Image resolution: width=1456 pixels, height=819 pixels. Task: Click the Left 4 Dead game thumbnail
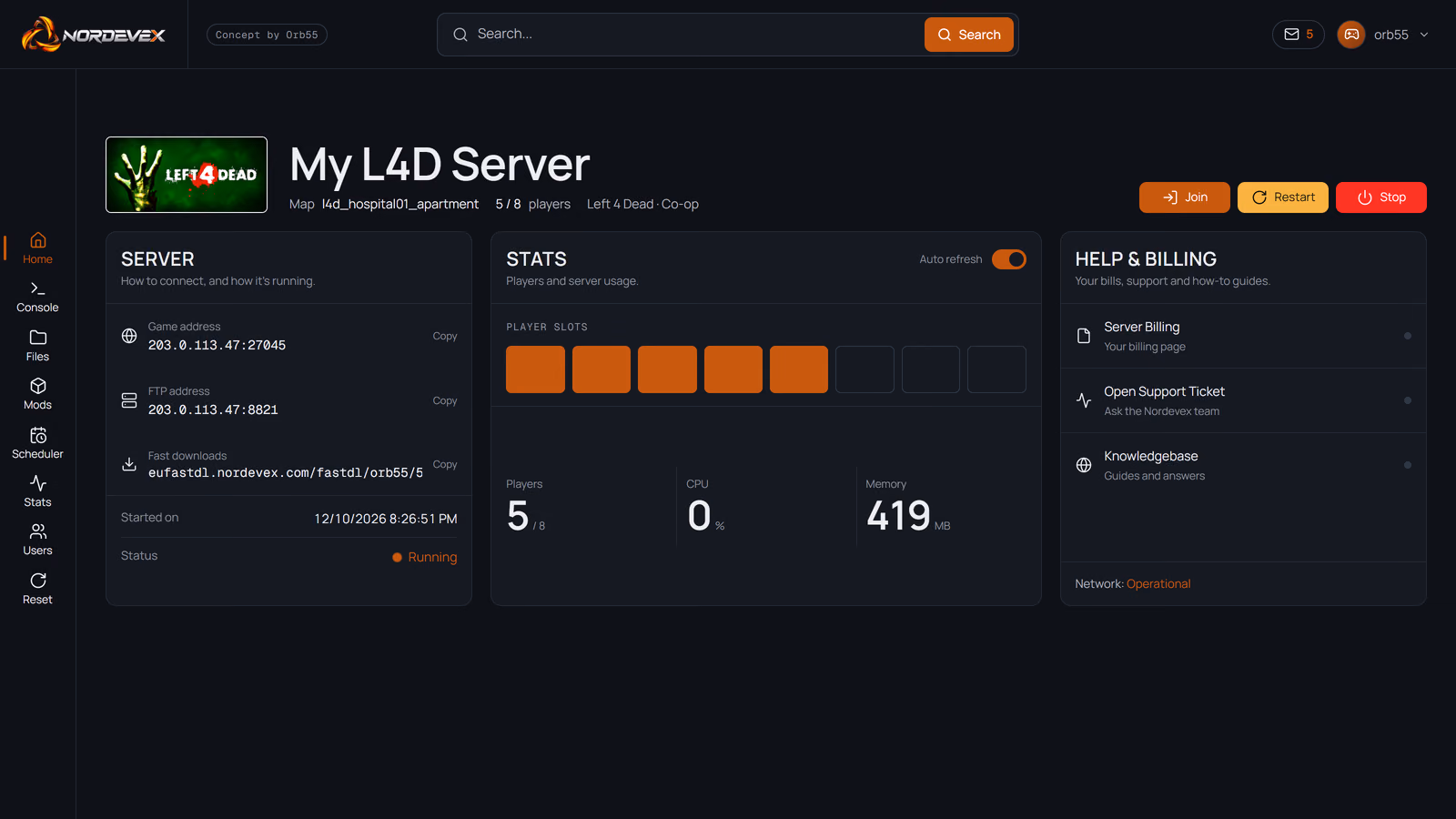(x=187, y=175)
